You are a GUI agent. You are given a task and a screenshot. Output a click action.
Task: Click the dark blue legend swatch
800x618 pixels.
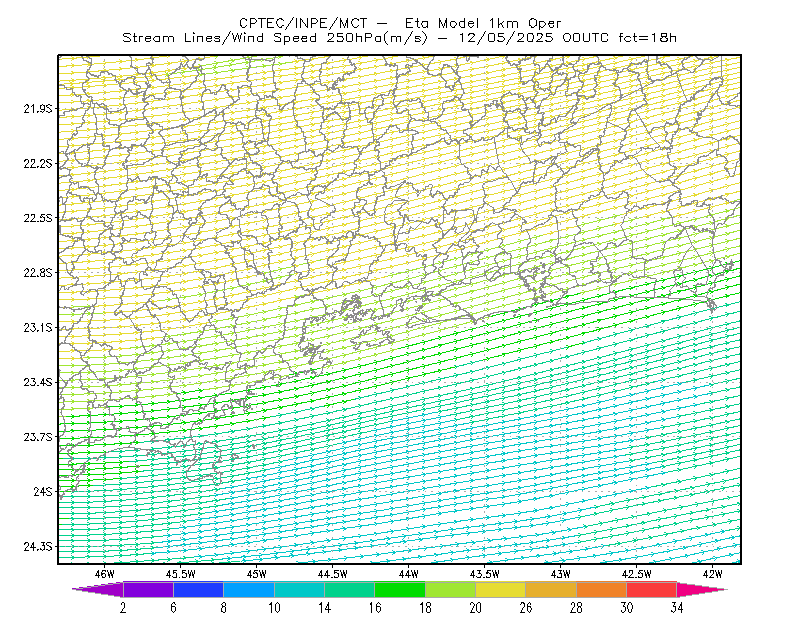click(198, 589)
